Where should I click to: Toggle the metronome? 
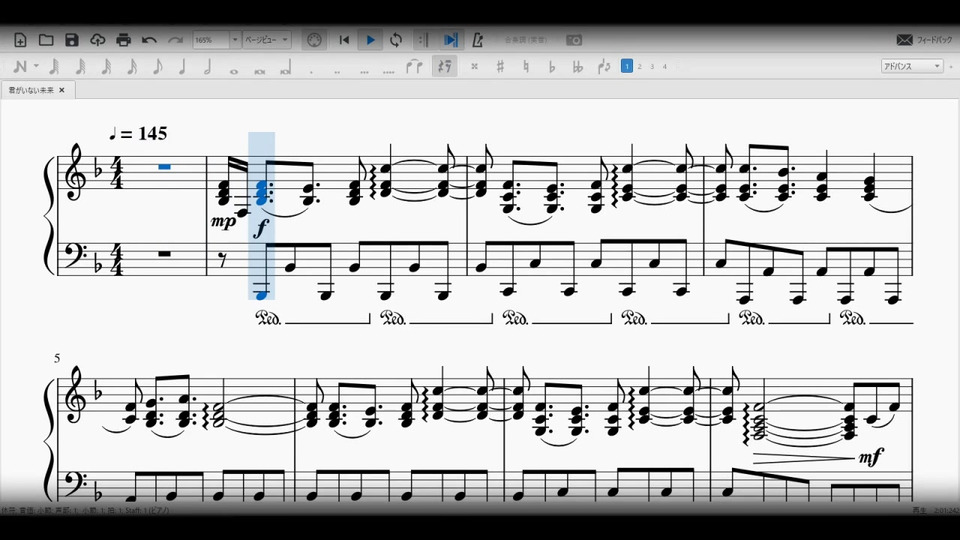(x=478, y=40)
